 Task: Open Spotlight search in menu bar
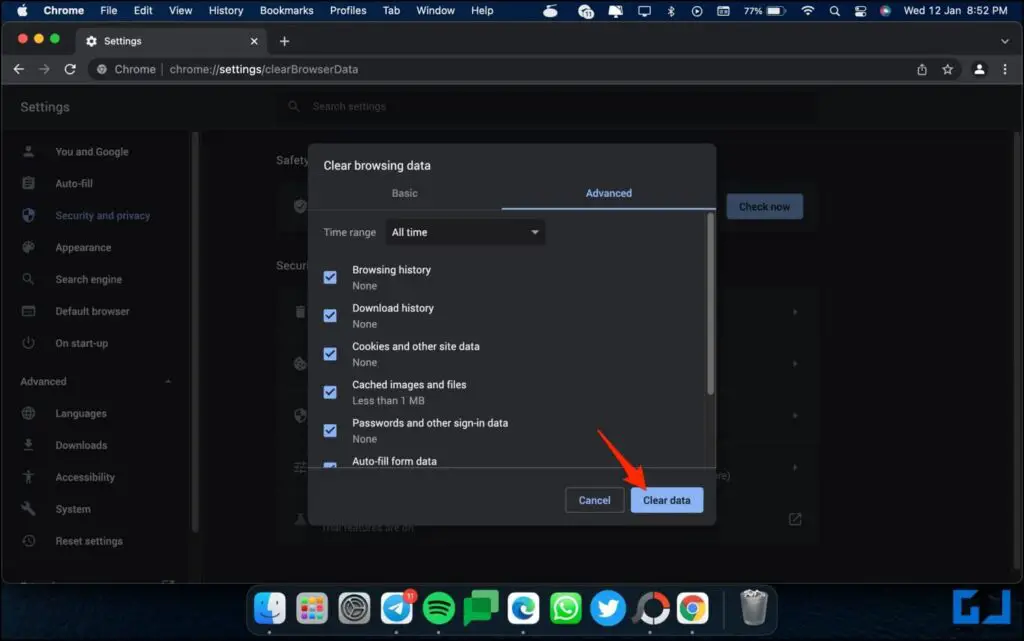[x=835, y=10]
